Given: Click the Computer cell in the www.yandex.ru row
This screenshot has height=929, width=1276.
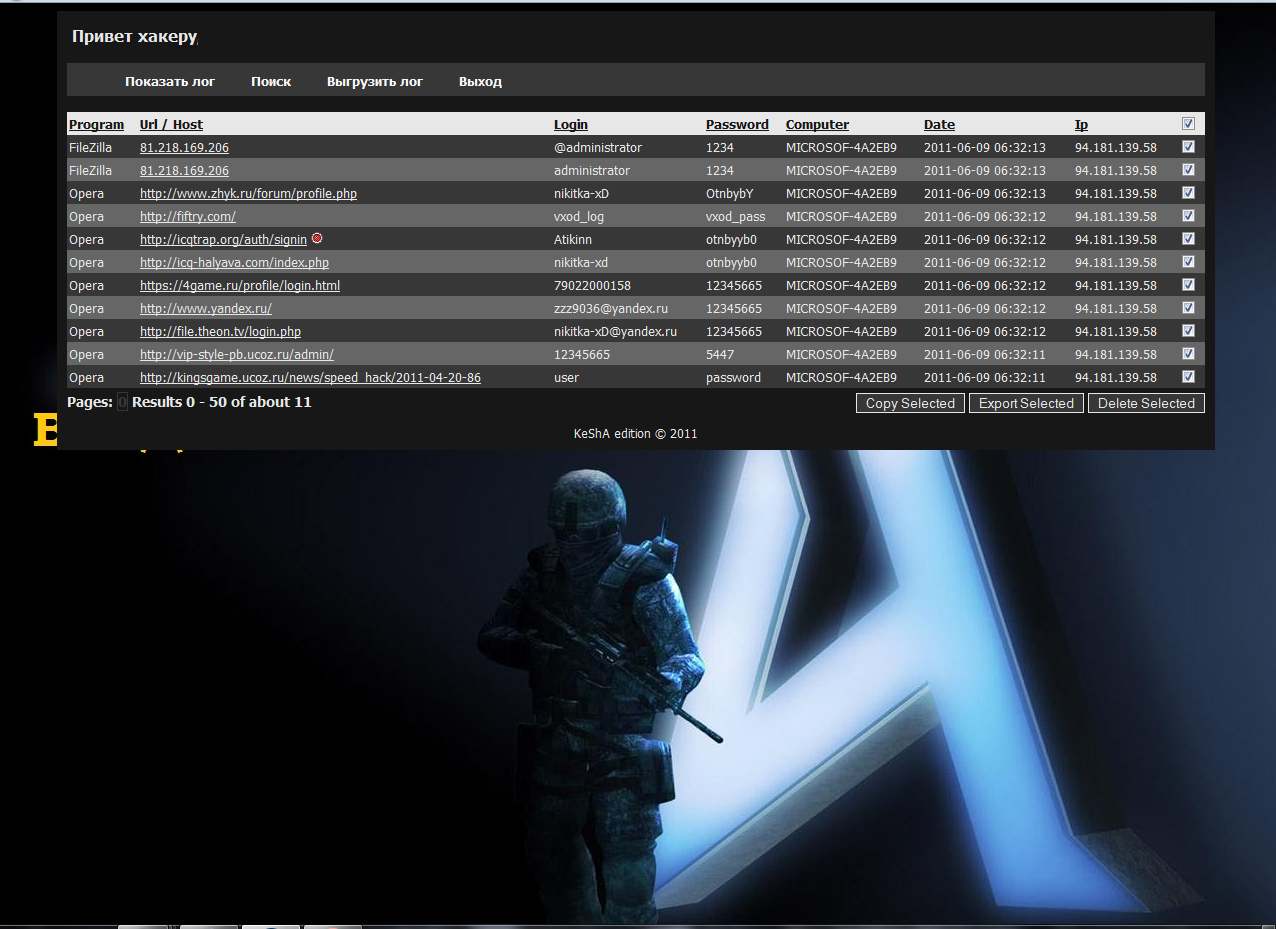Looking at the screenshot, I should pyautogui.click(x=841, y=309).
